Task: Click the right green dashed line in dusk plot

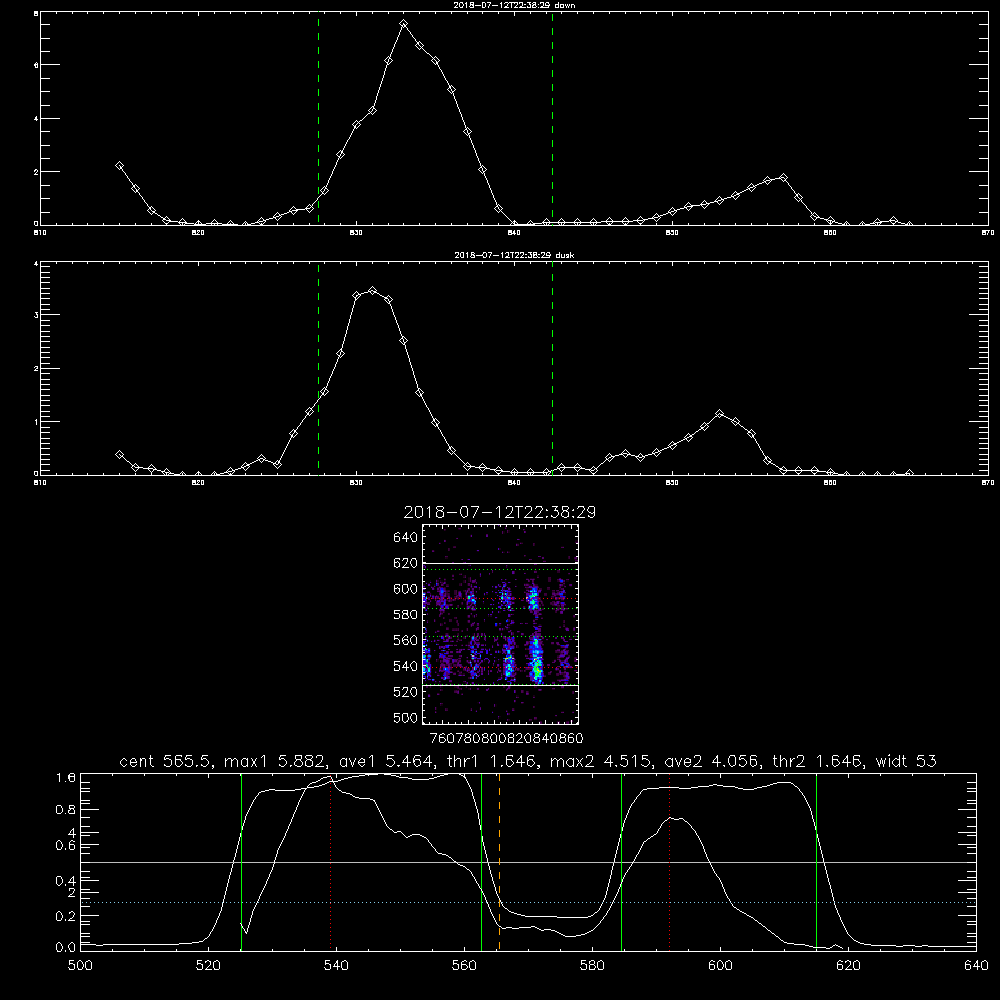Action: coord(552,369)
